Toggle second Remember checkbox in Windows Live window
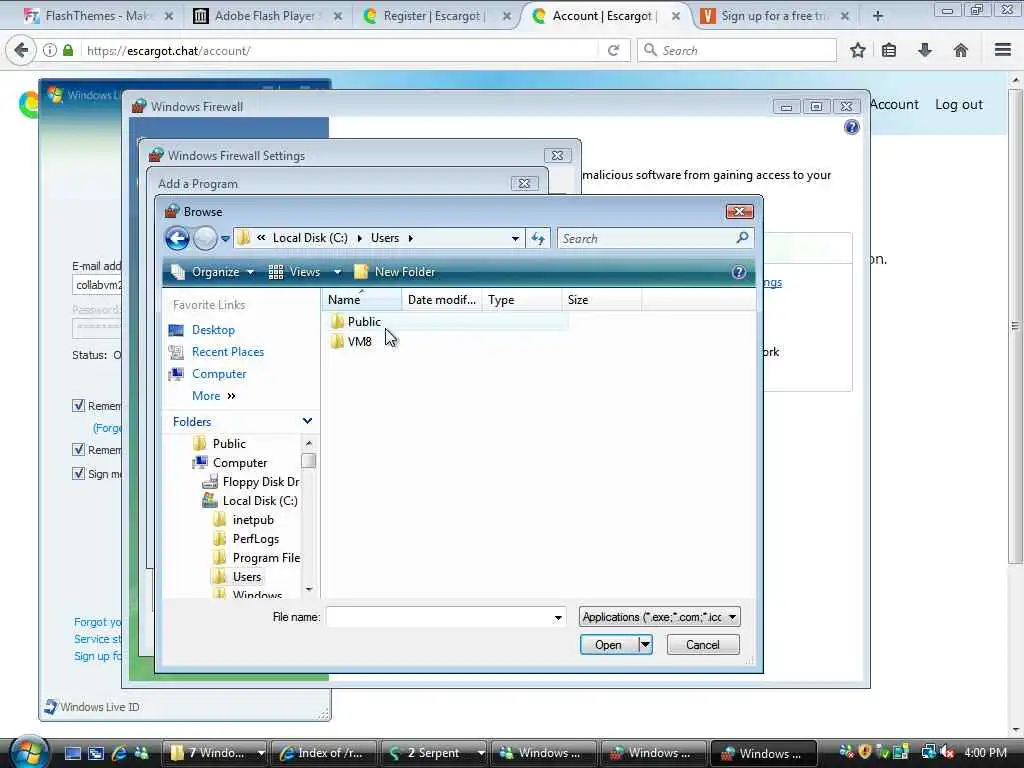The width and height of the screenshot is (1024, 768). tap(78, 449)
